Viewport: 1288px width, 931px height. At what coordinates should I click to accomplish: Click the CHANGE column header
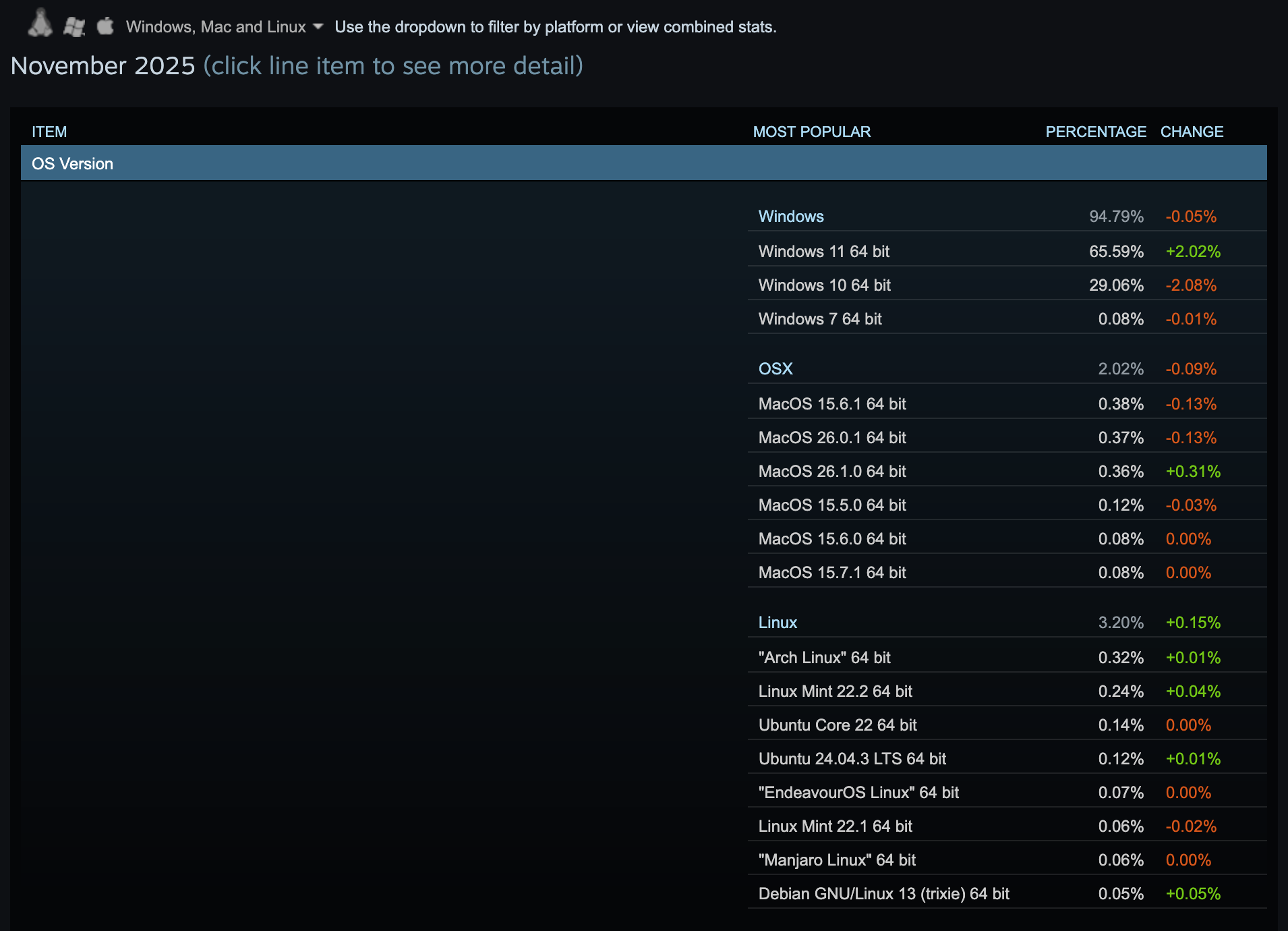coord(1192,132)
